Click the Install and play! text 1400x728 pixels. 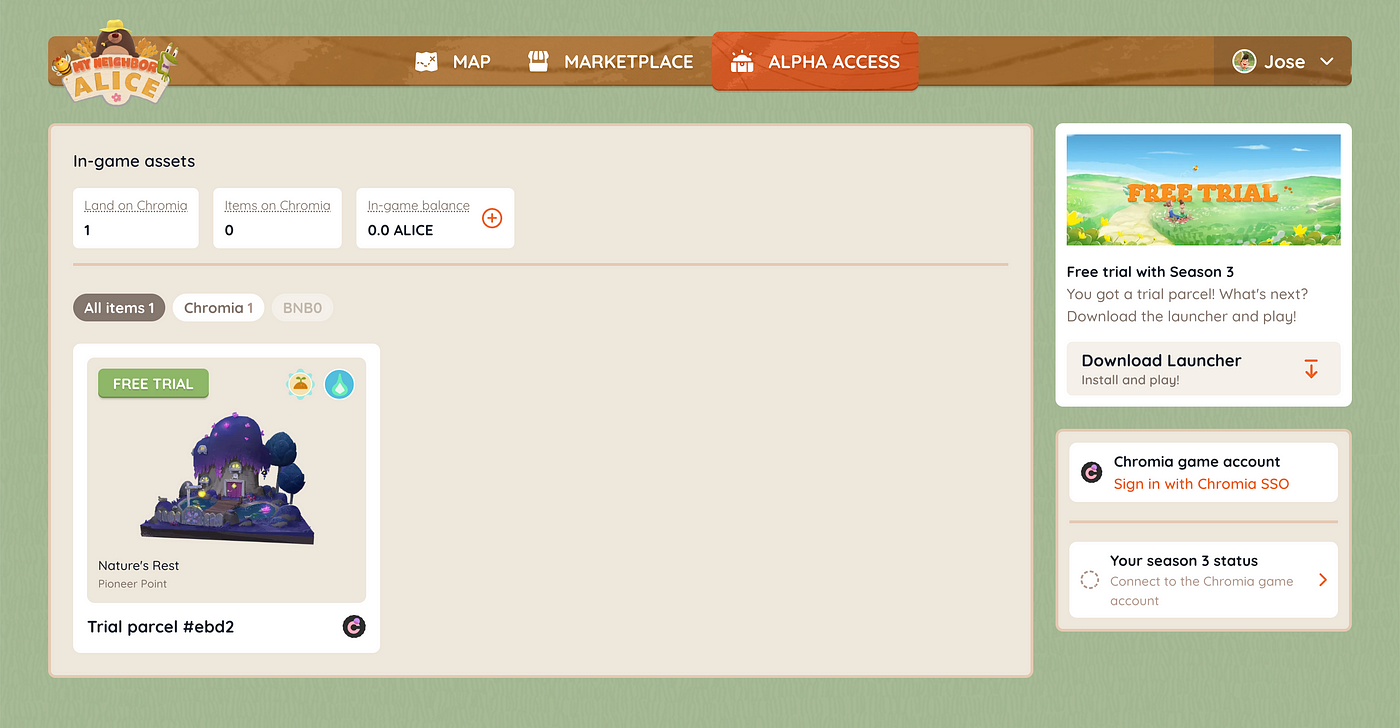tap(1131, 380)
